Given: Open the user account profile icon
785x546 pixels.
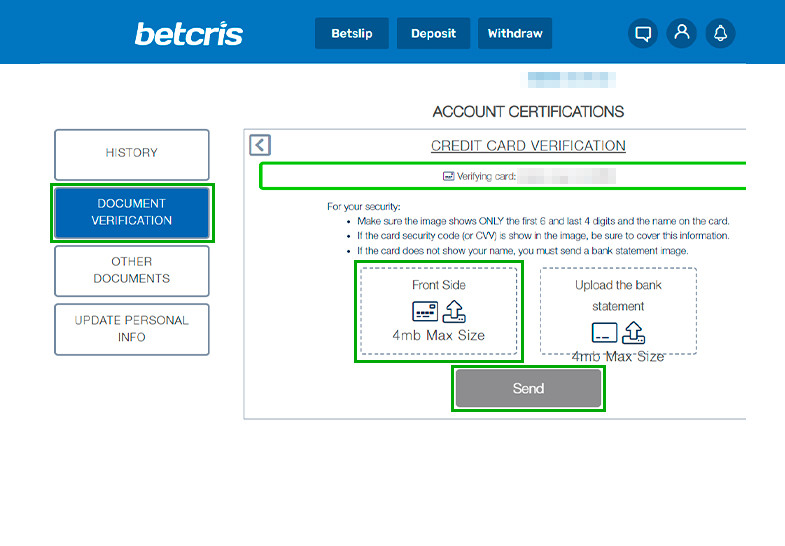Looking at the screenshot, I should [681, 34].
